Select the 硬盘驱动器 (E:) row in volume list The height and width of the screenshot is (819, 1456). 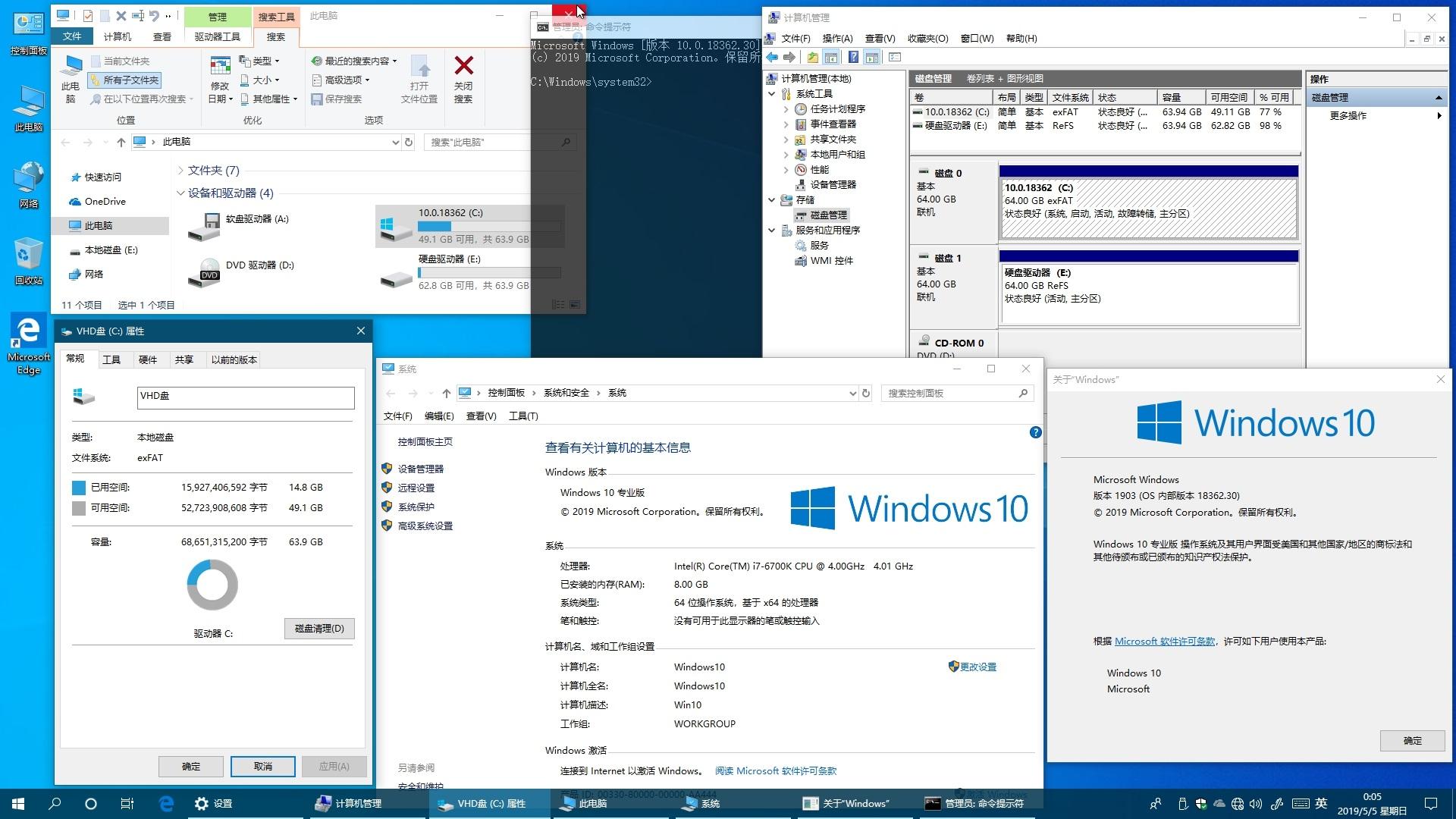click(x=1105, y=126)
